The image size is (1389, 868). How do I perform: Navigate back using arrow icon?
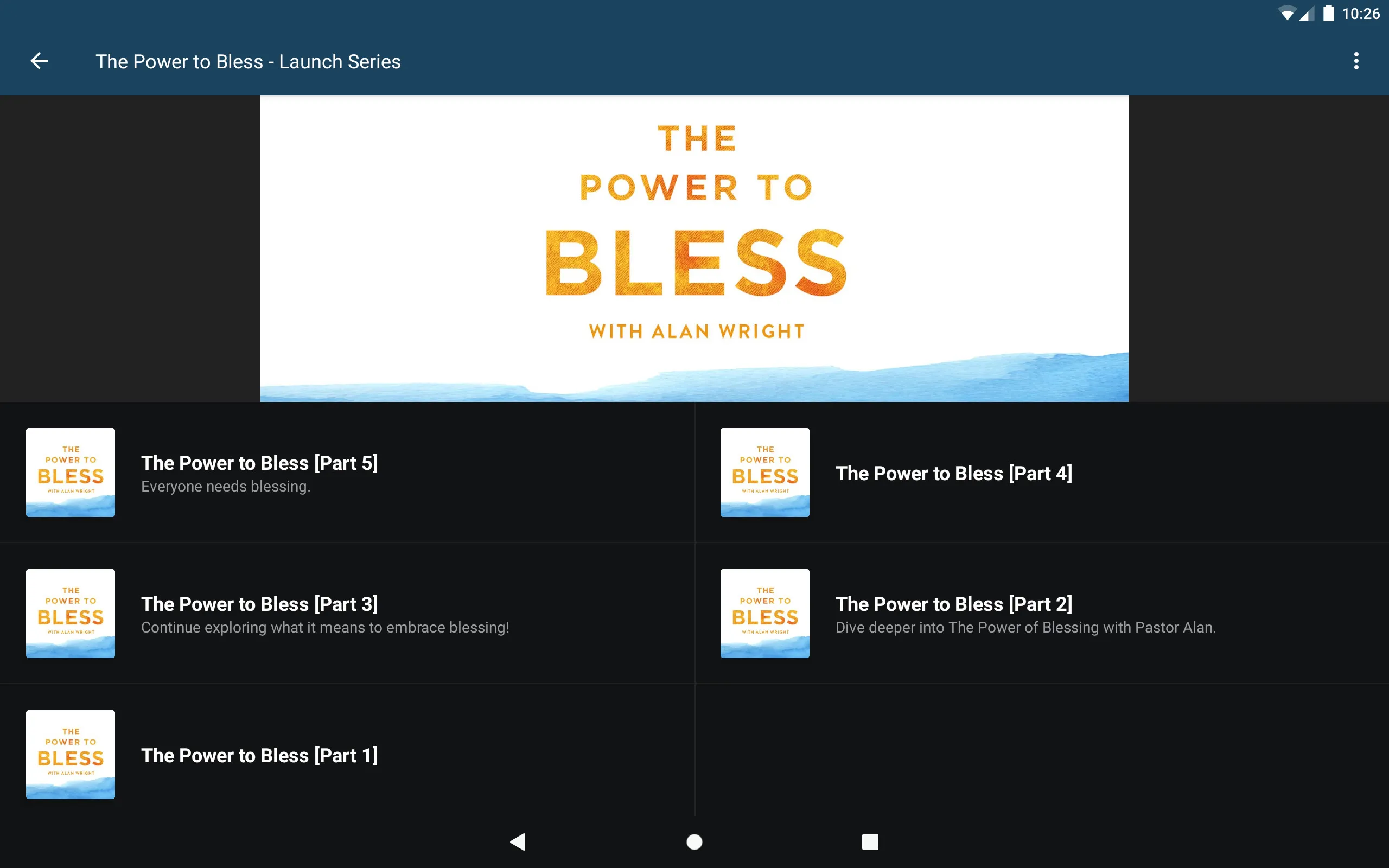[39, 62]
